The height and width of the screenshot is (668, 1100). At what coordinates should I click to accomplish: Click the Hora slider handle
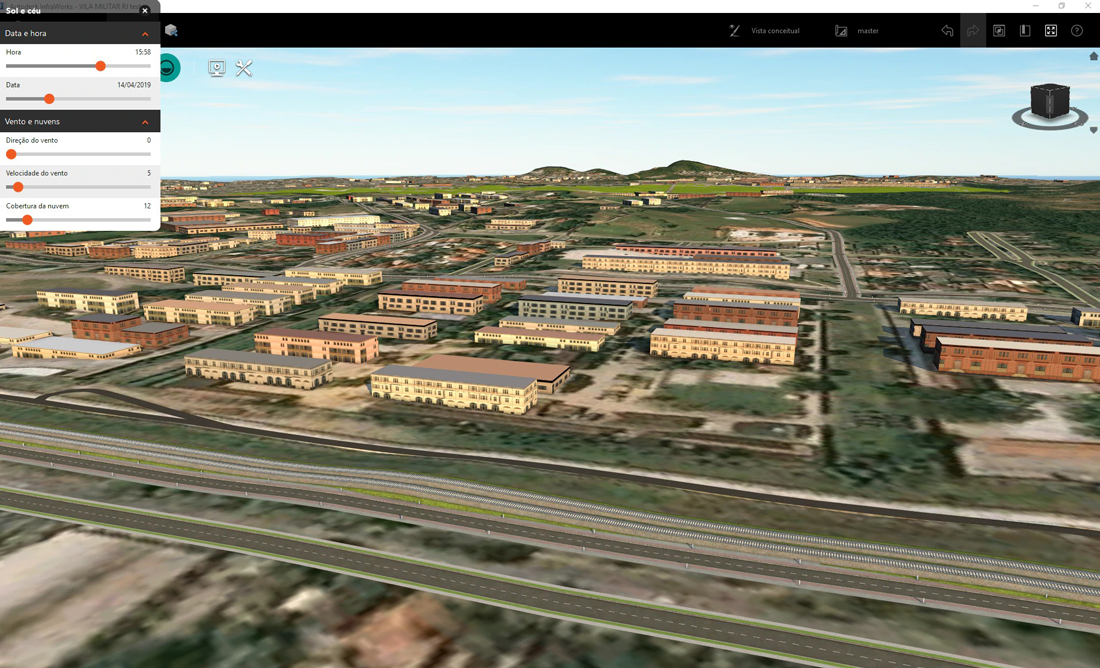[x=100, y=66]
